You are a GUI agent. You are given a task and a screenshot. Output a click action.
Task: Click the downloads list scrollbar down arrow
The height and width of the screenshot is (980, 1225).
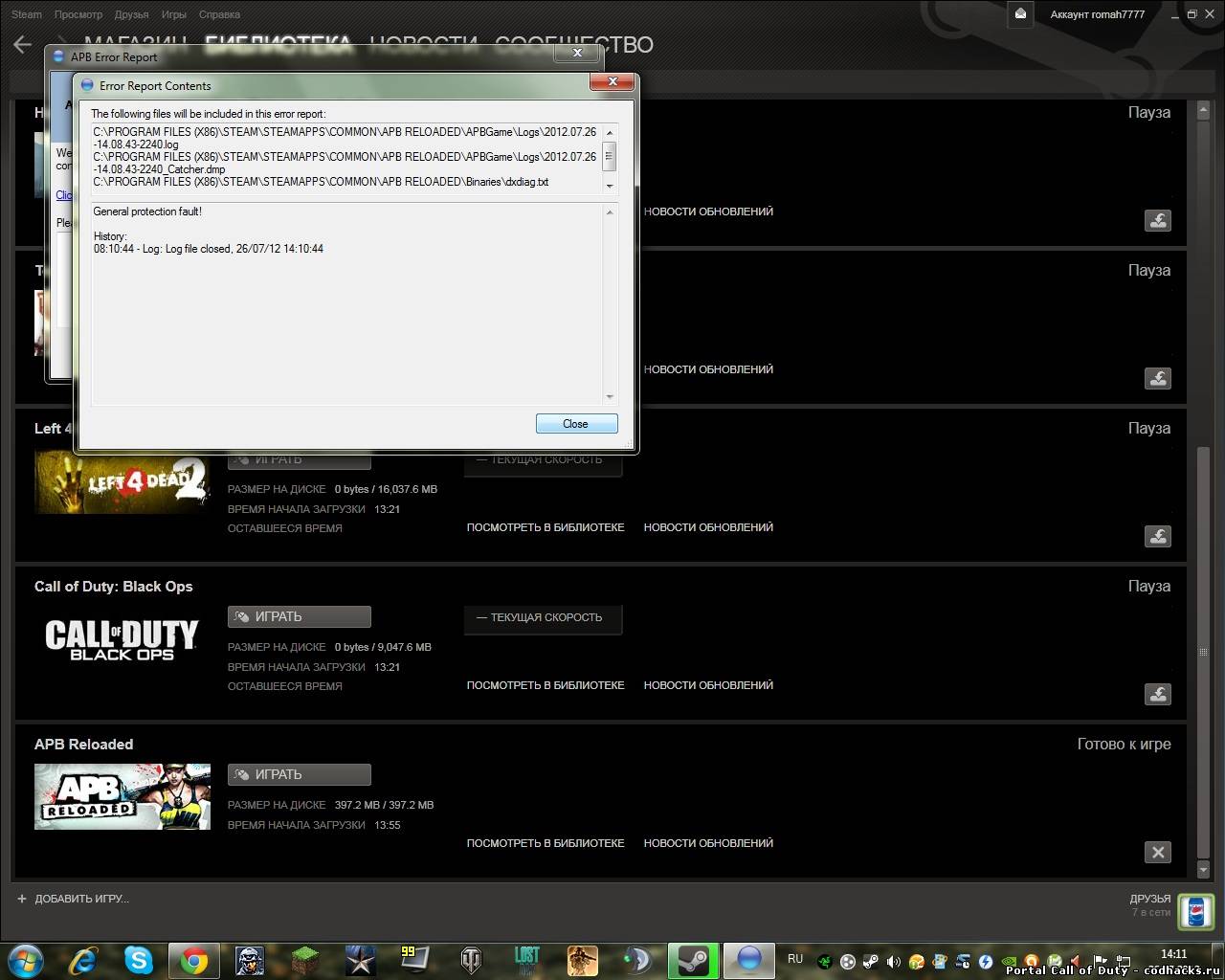[1203, 870]
